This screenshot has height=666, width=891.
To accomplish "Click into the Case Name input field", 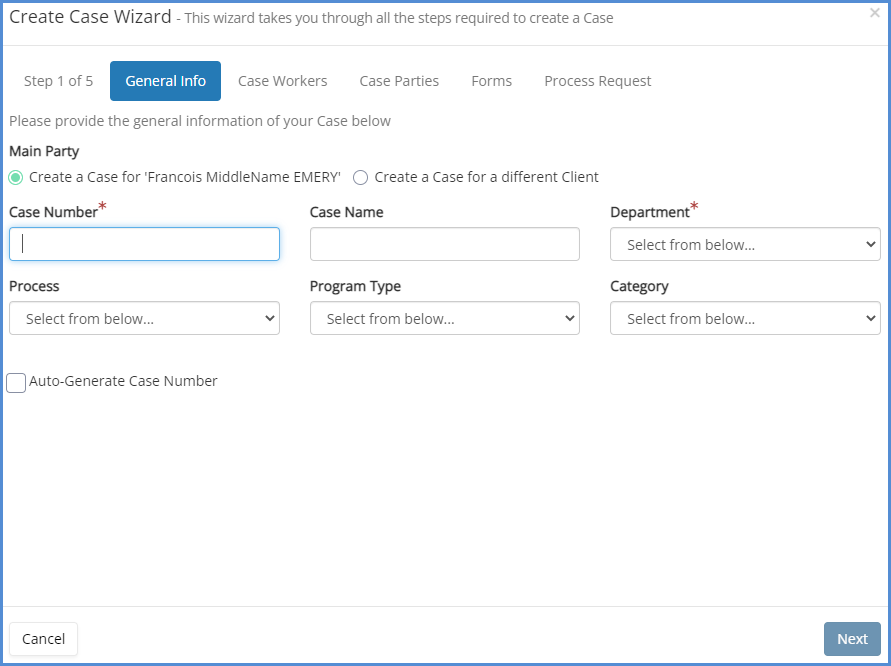I will [x=445, y=244].
